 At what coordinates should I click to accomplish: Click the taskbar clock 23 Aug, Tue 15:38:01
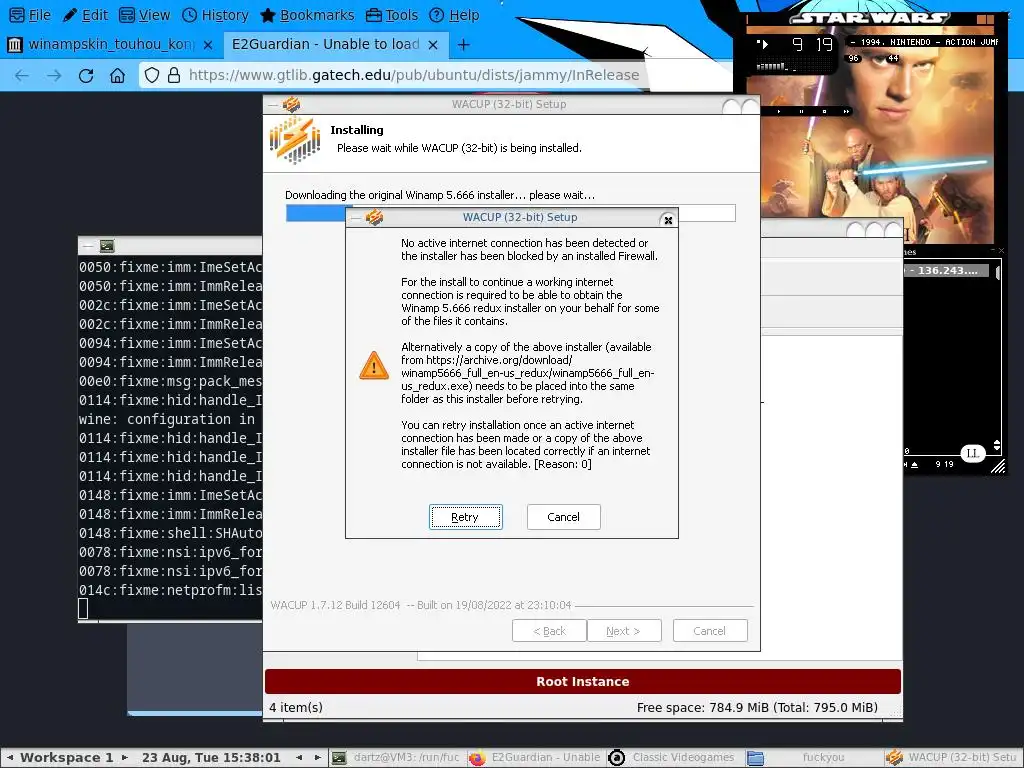pos(211,758)
